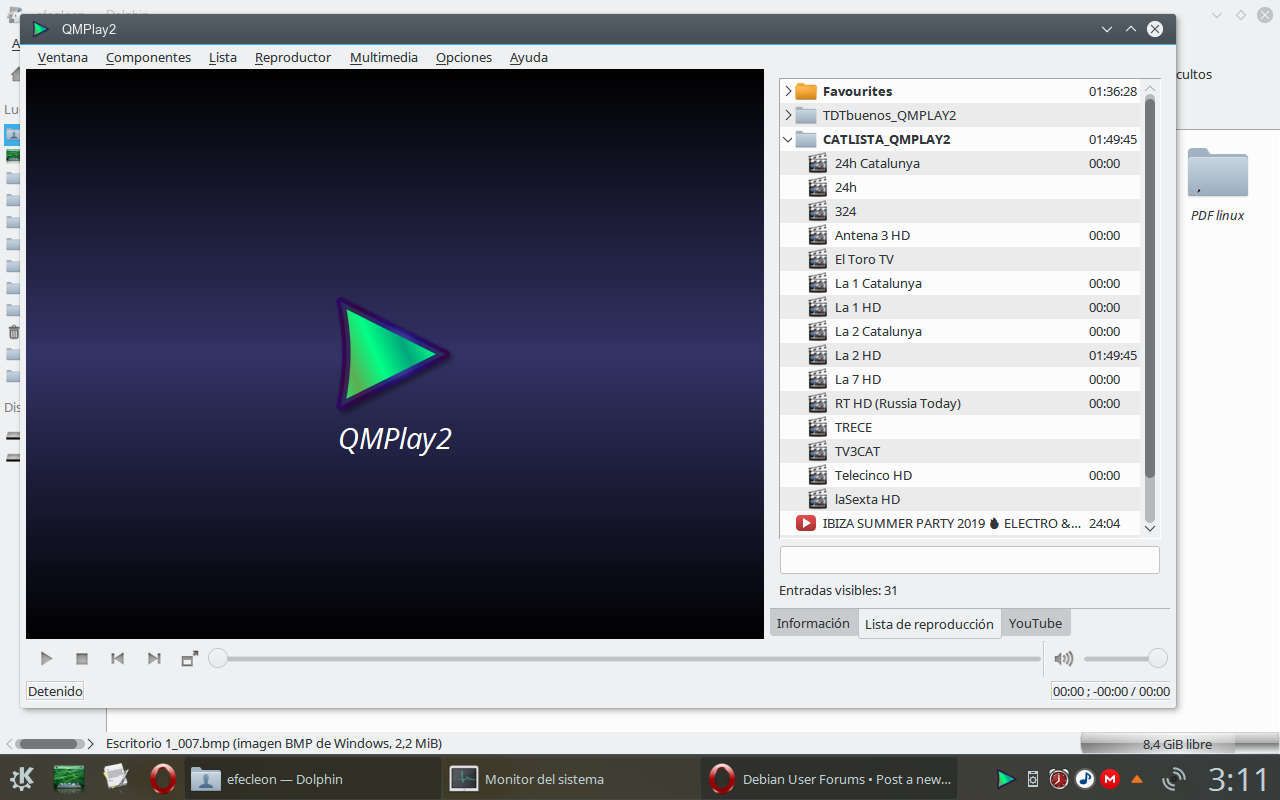Select the 24h playlist entry

point(960,187)
